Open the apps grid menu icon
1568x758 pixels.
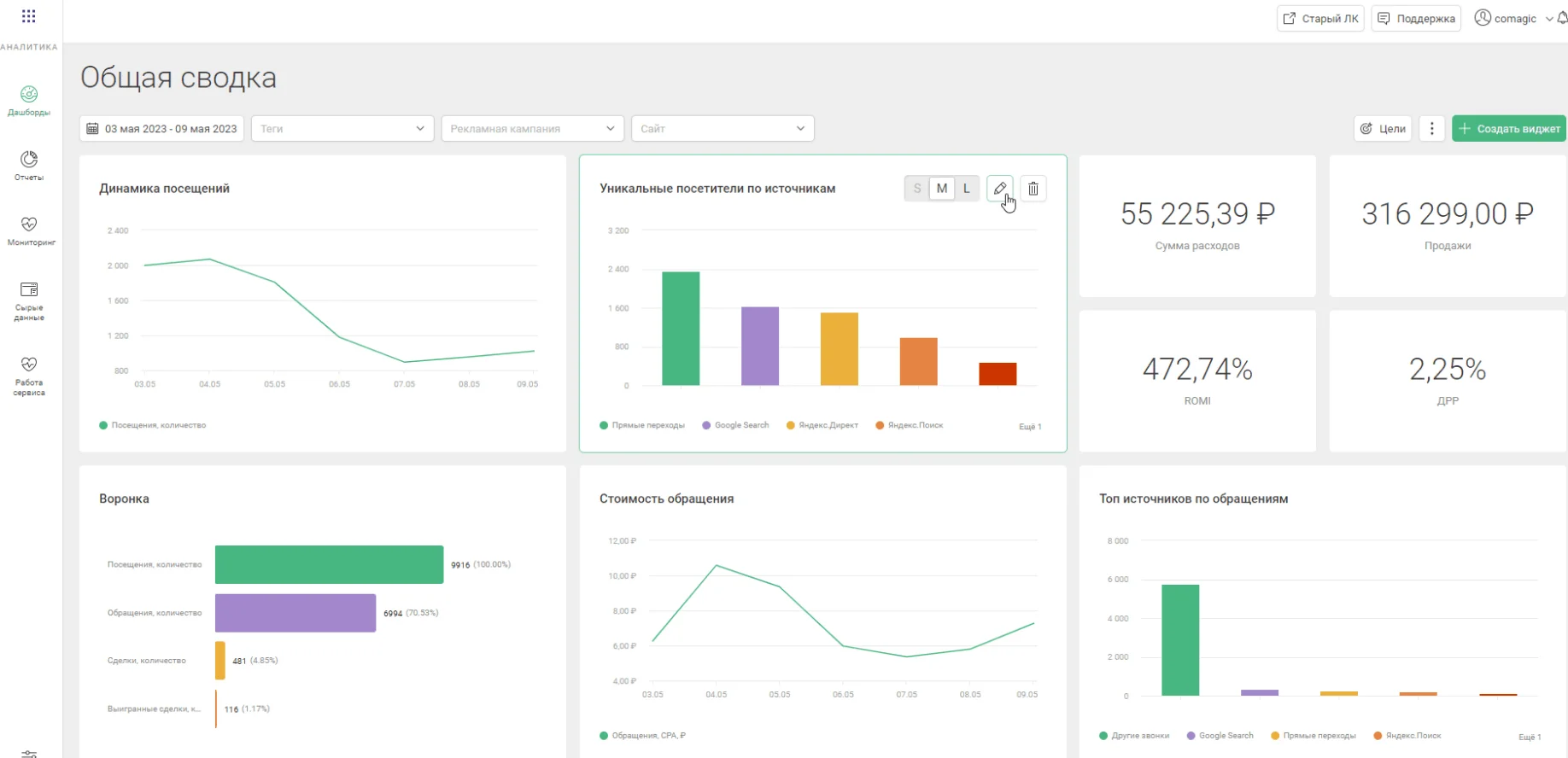tap(28, 16)
